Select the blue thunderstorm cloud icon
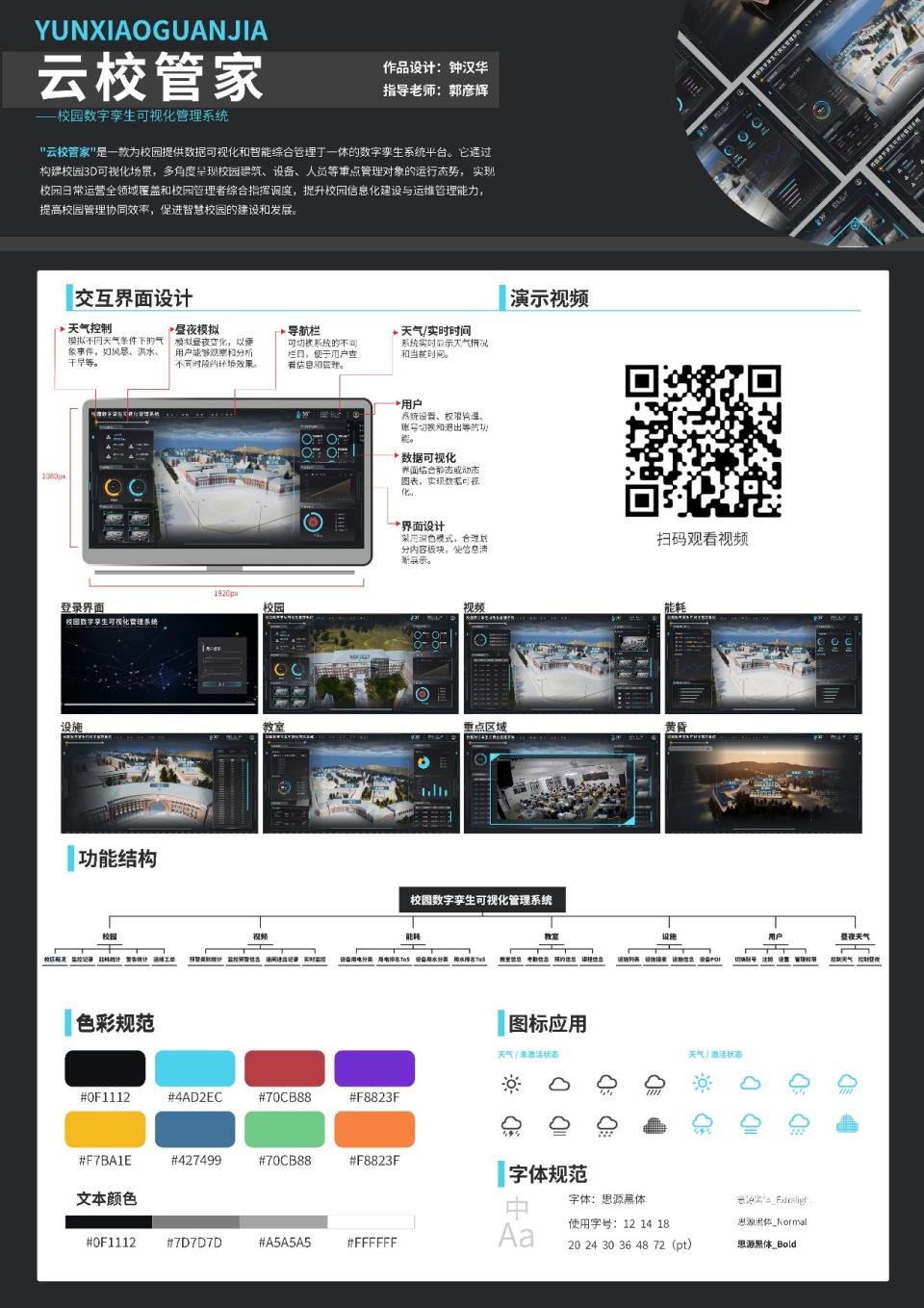 (x=703, y=1124)
